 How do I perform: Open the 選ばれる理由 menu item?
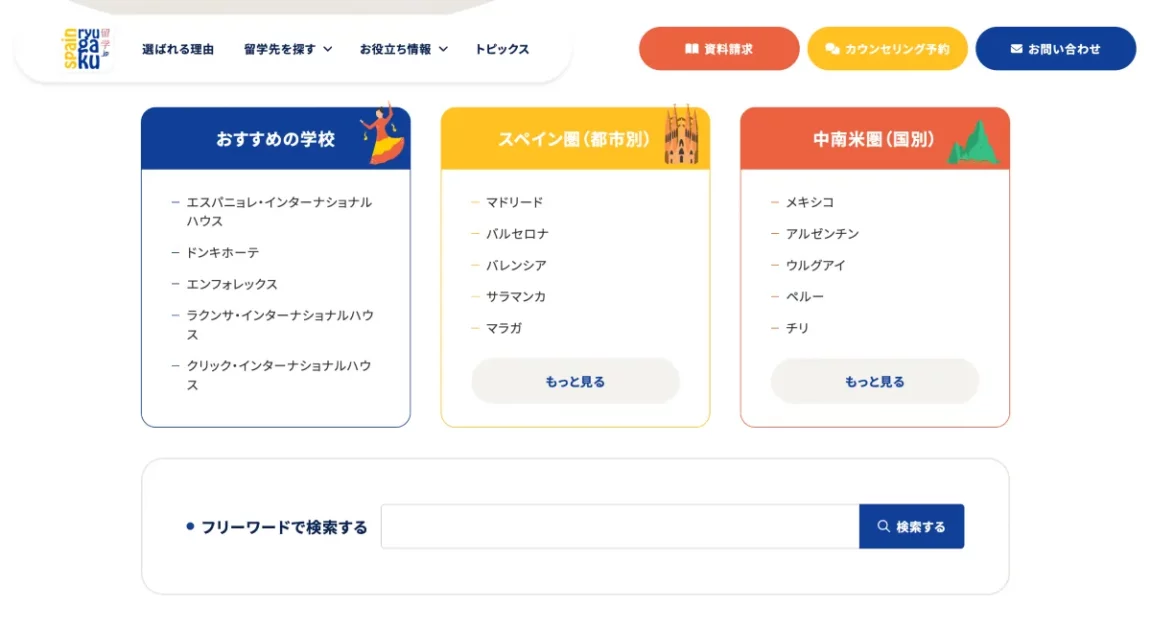(x=178, y=49)
